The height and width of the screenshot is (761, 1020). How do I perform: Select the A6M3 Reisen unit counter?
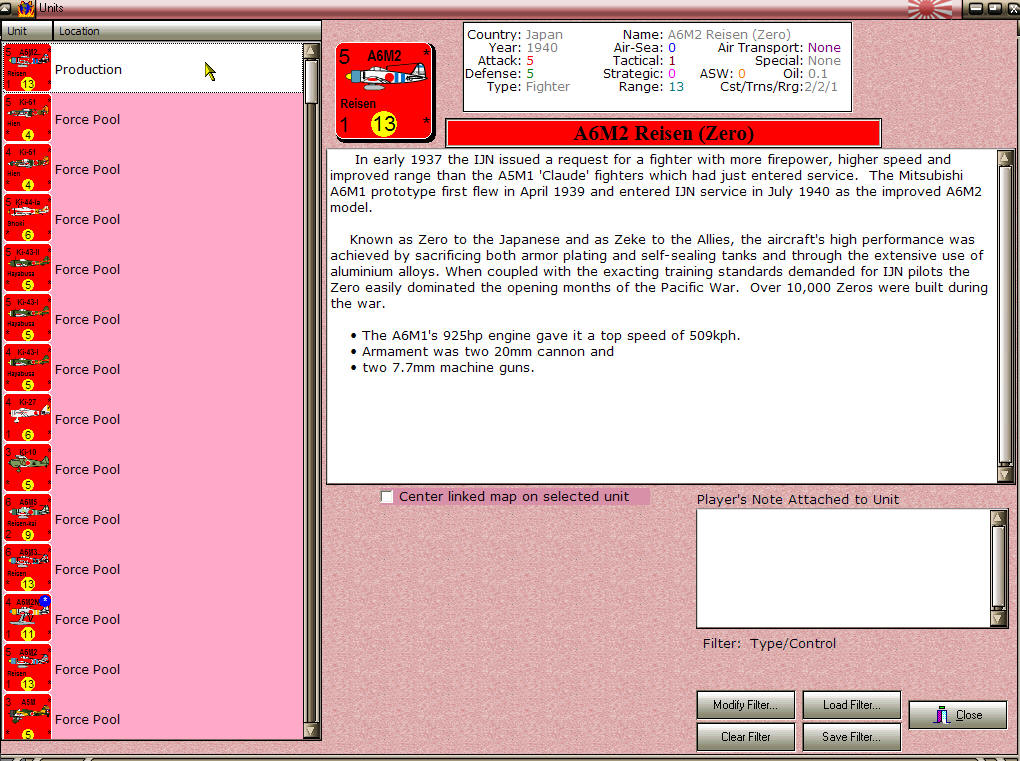(x=27, y=568)
